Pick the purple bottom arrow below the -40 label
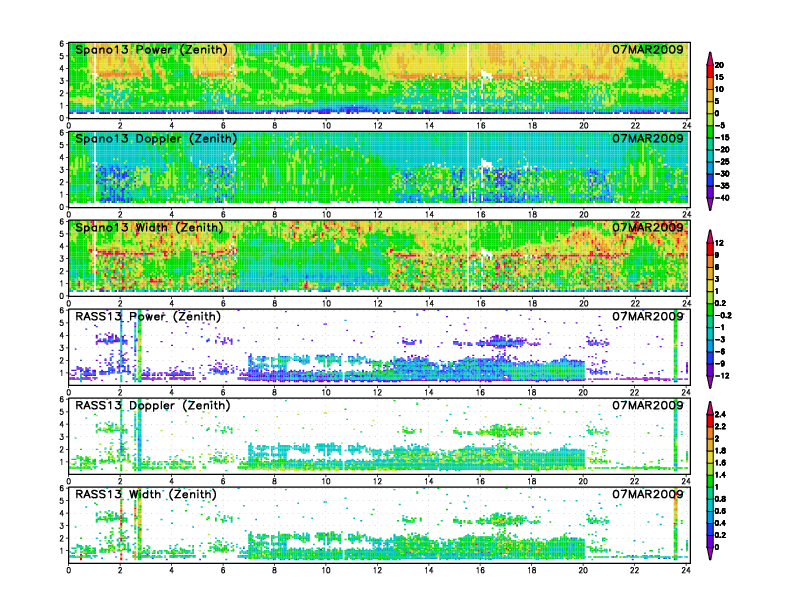 click(710, 204)
